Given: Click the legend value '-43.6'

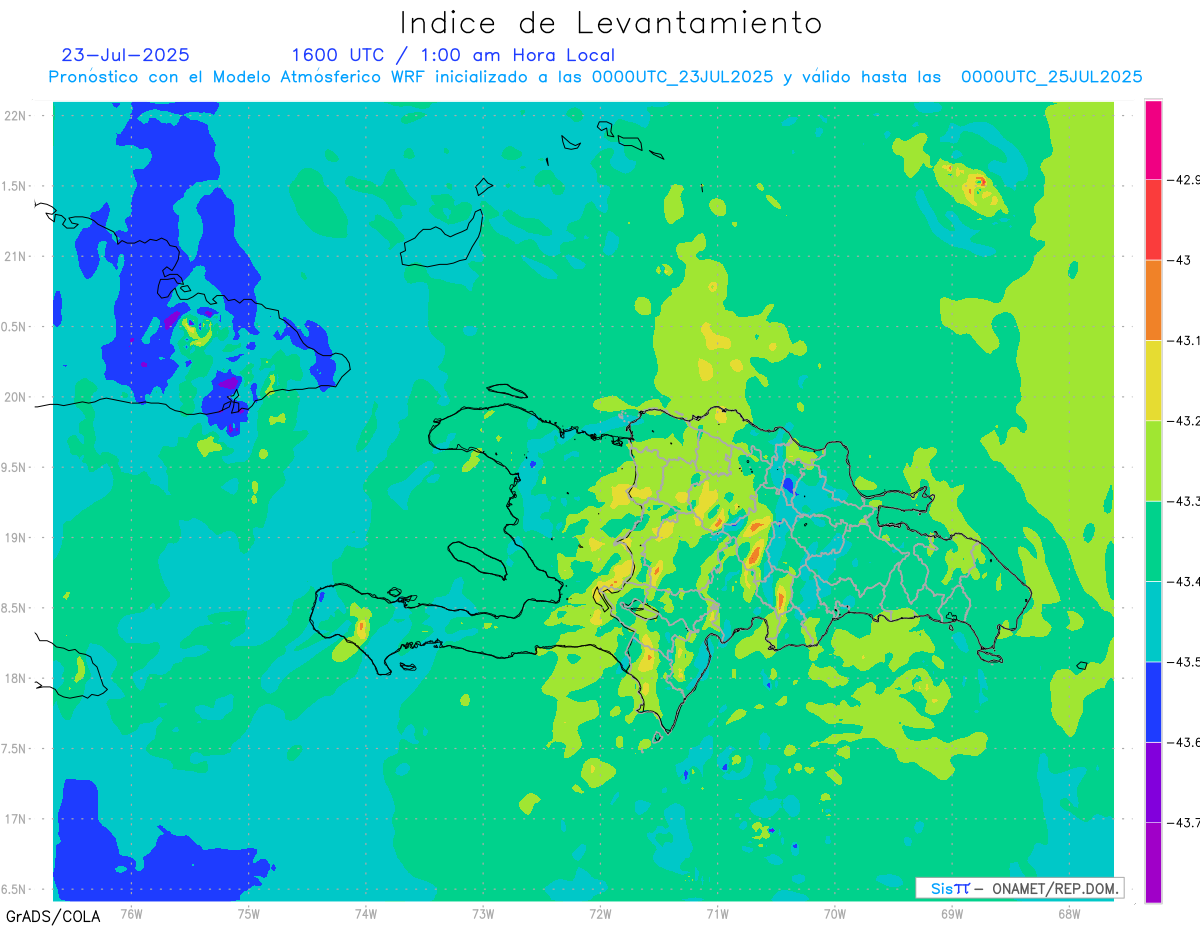Looking at the screenshot, I should (1184, 742).
